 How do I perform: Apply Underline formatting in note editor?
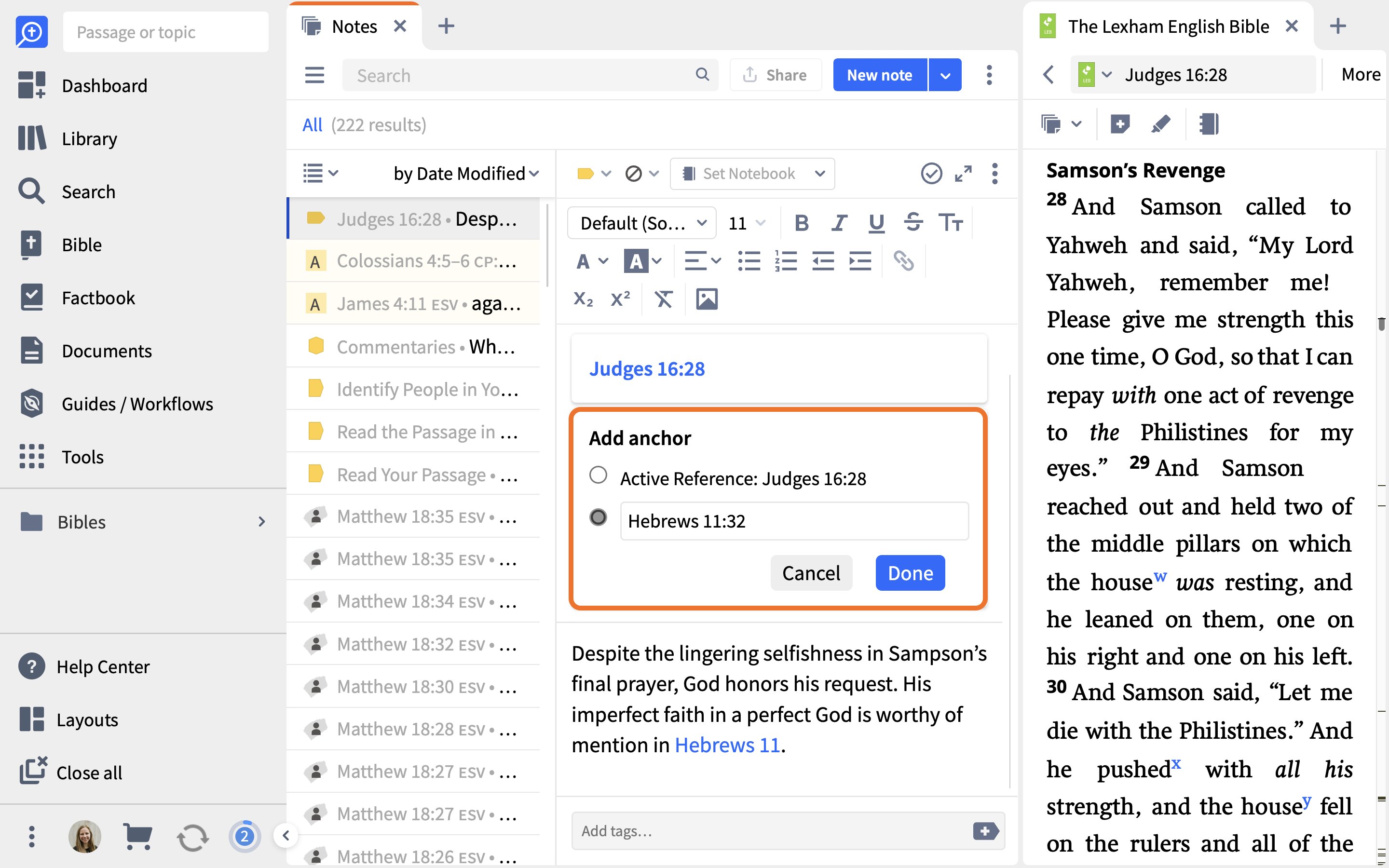point(876,223)
